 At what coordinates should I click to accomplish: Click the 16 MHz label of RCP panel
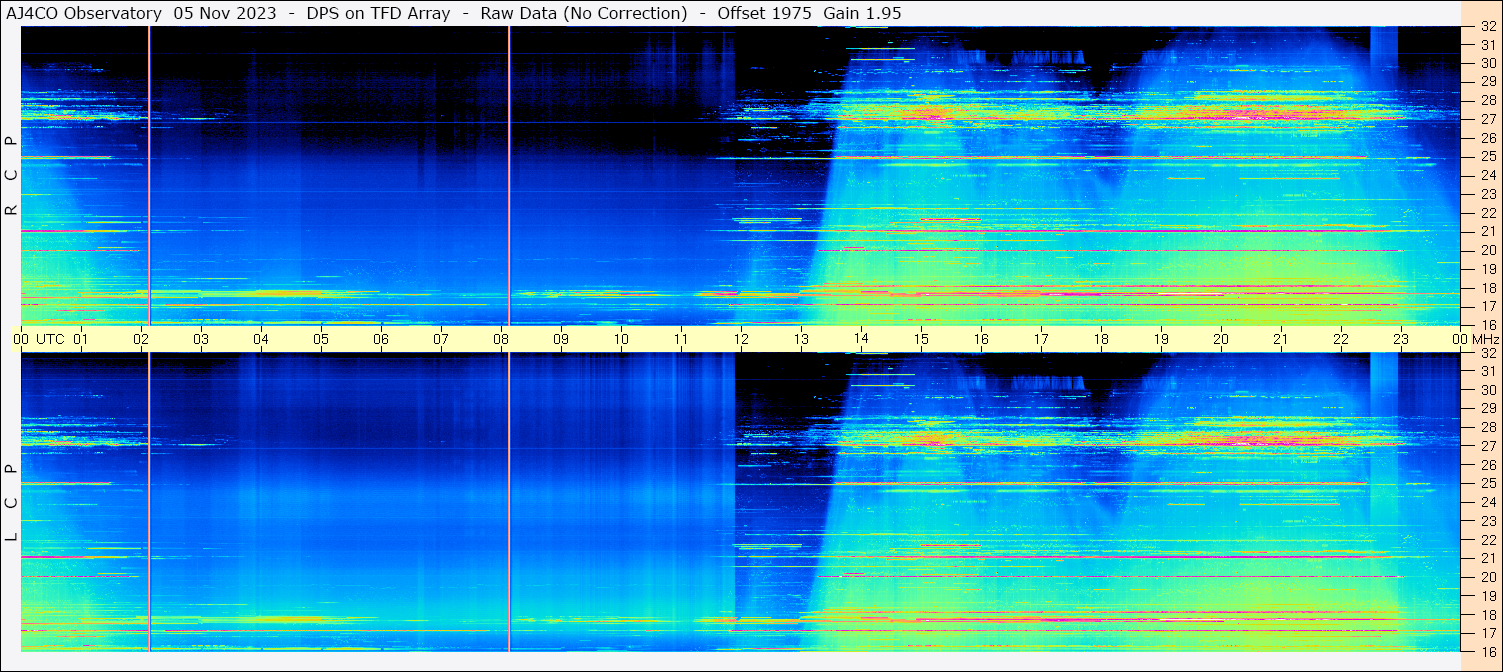click(1487, 325)
